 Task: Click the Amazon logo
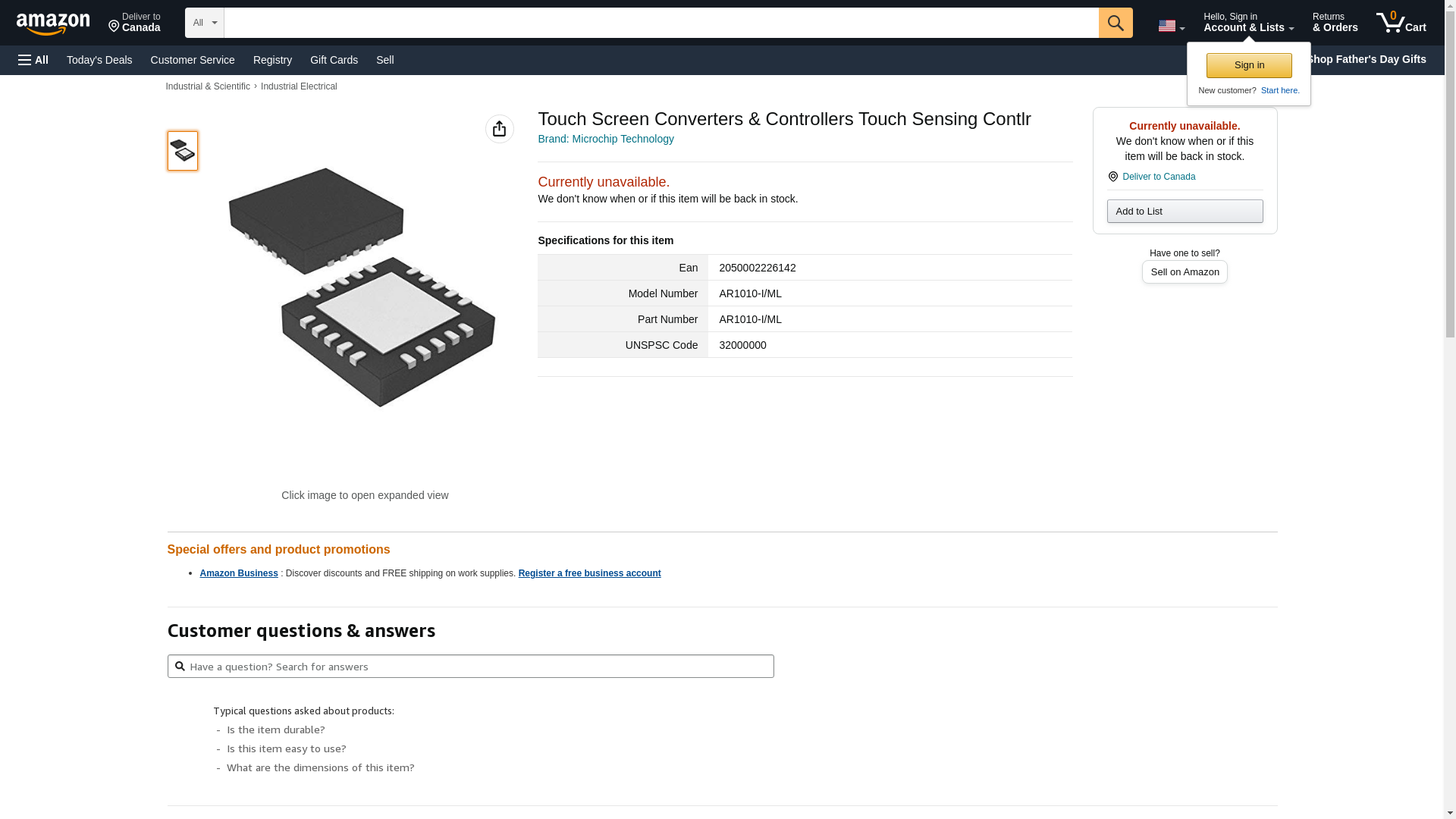click(x=53, y=24)
